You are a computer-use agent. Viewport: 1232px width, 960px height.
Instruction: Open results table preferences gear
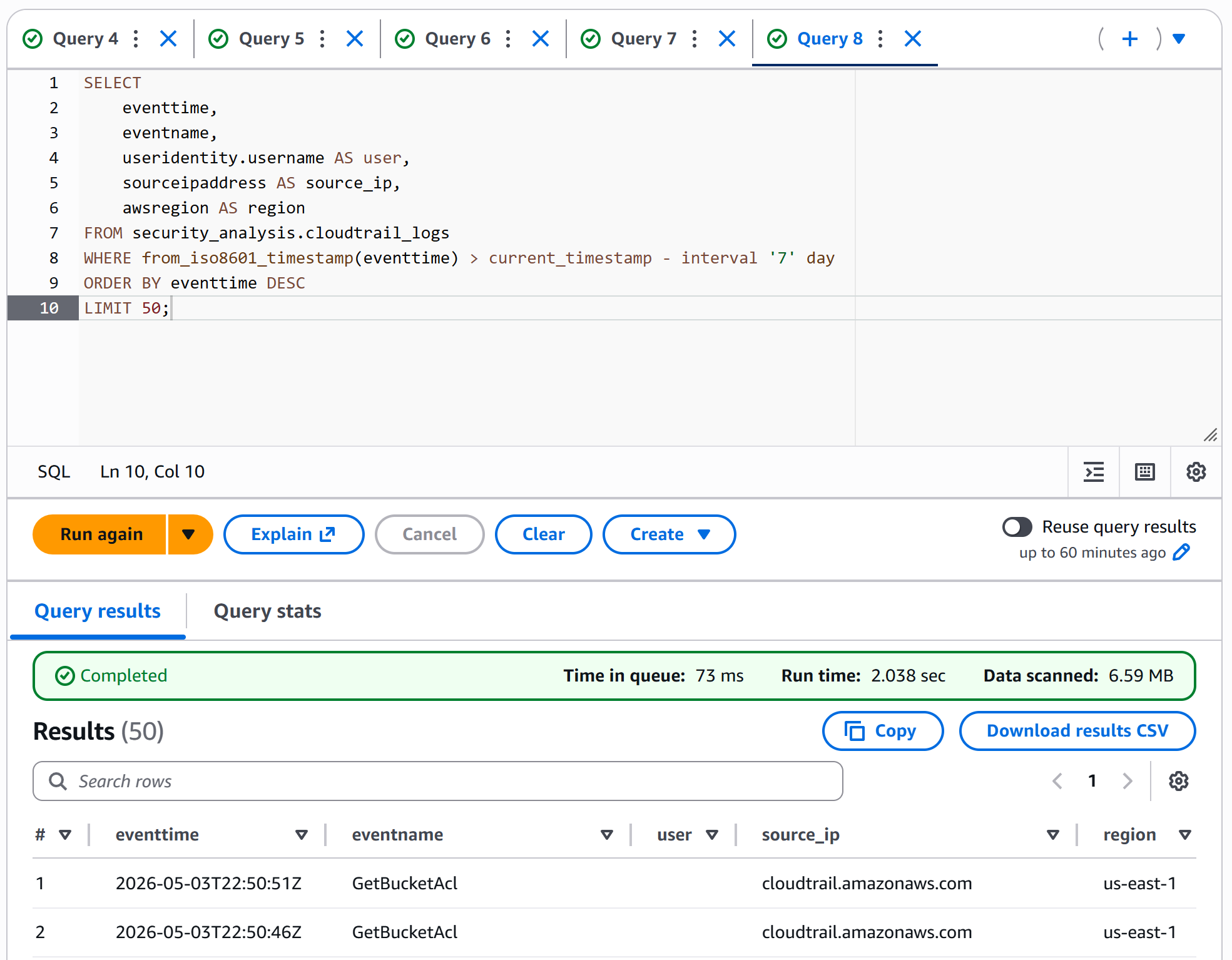[1179, 781]
